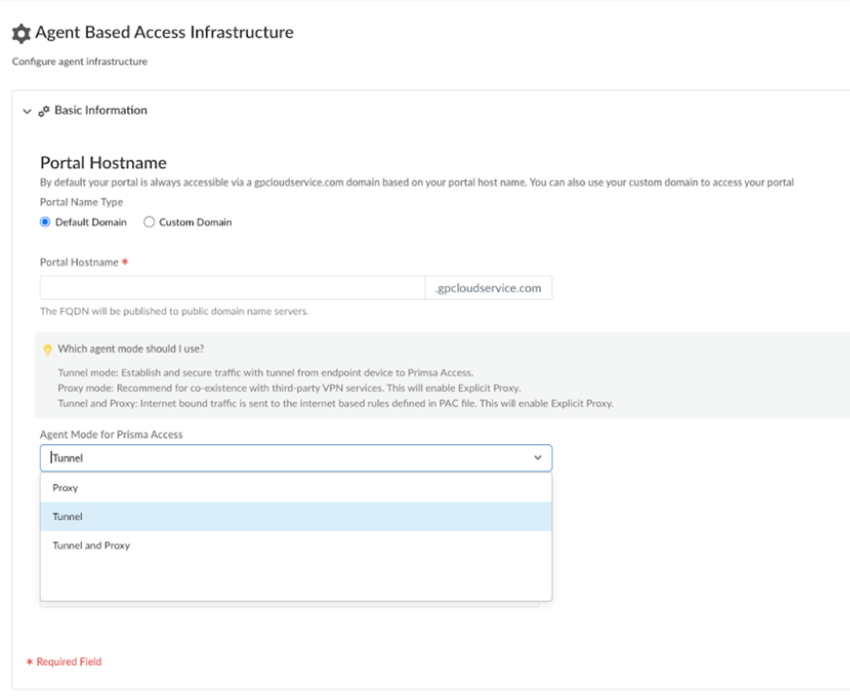The height and width of the screenshot is (699, 850).
Task: Select the Default Domain radio button
Action: pos(45,222)
